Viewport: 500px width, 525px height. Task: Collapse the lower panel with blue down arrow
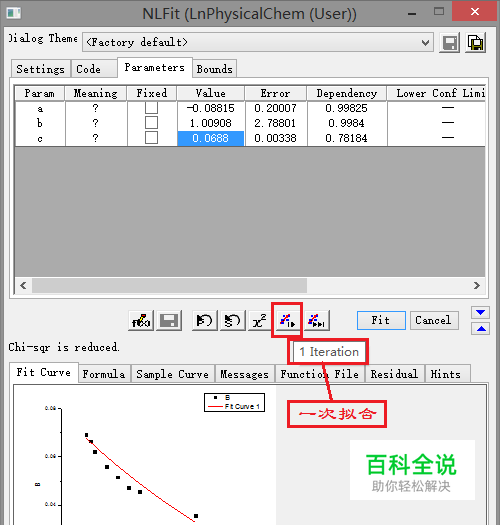point(481,312)
